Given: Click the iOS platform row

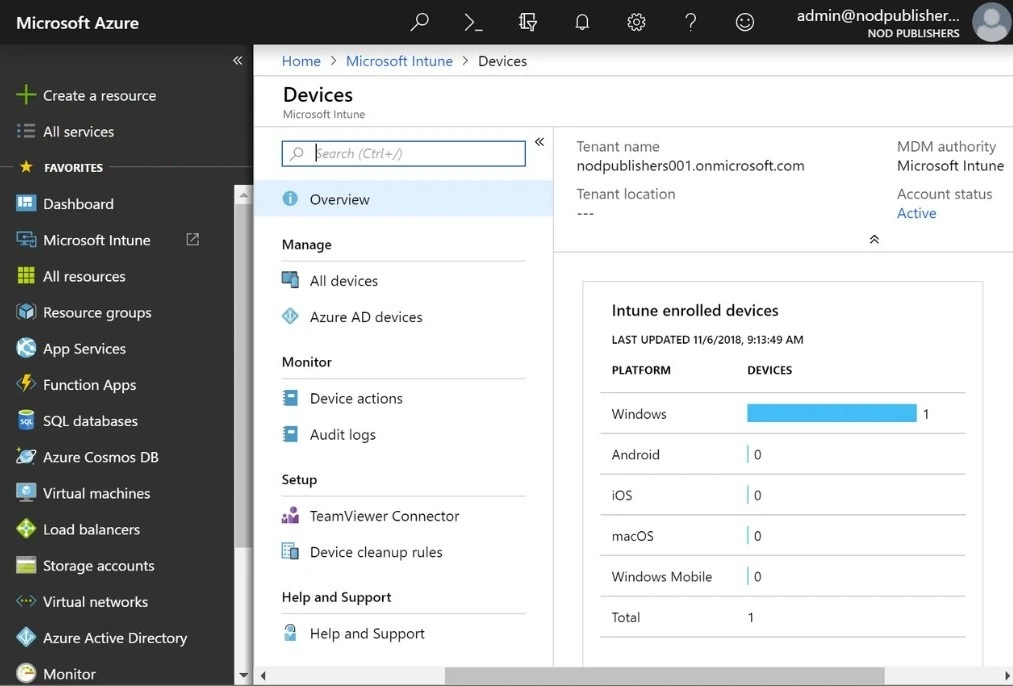Looking at the screenshot, I should (782, 495).
